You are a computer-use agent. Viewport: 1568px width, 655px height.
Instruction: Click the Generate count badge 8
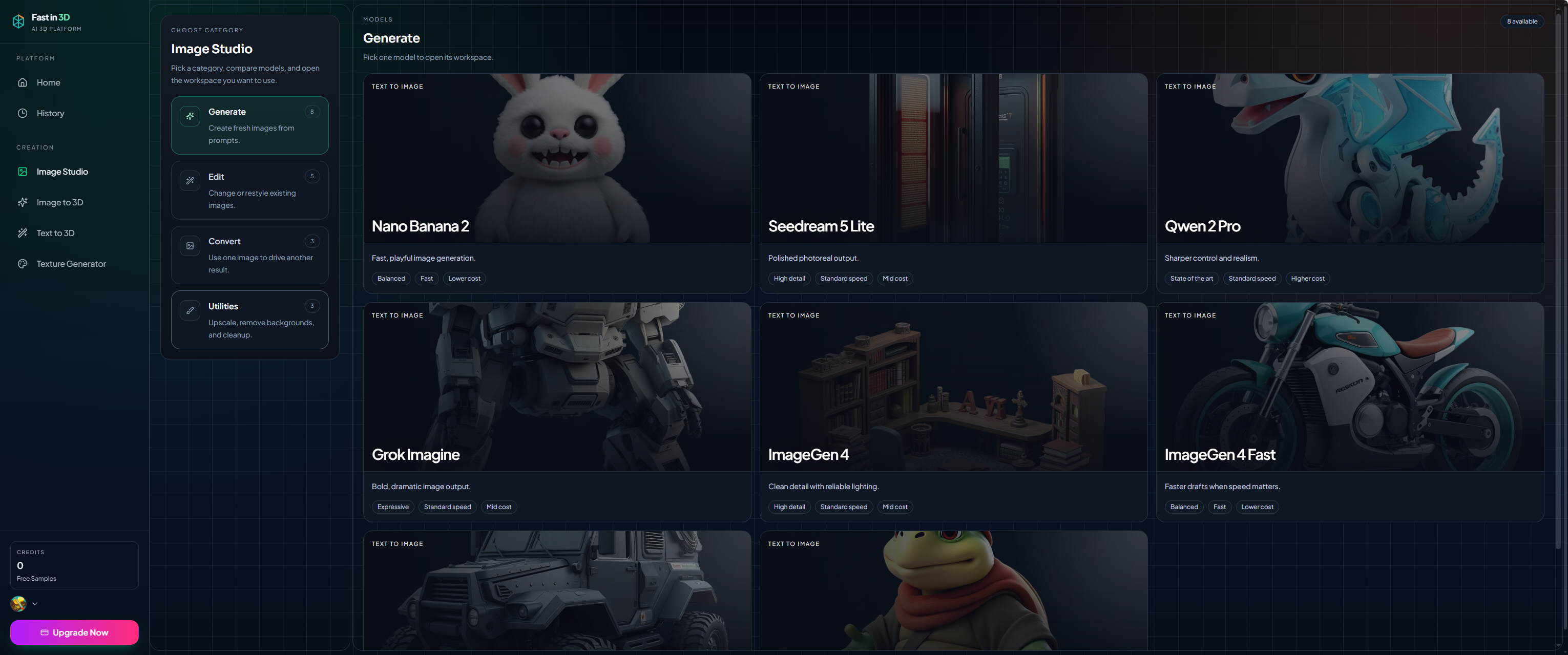pyautogui.click(x=312, y=112)
